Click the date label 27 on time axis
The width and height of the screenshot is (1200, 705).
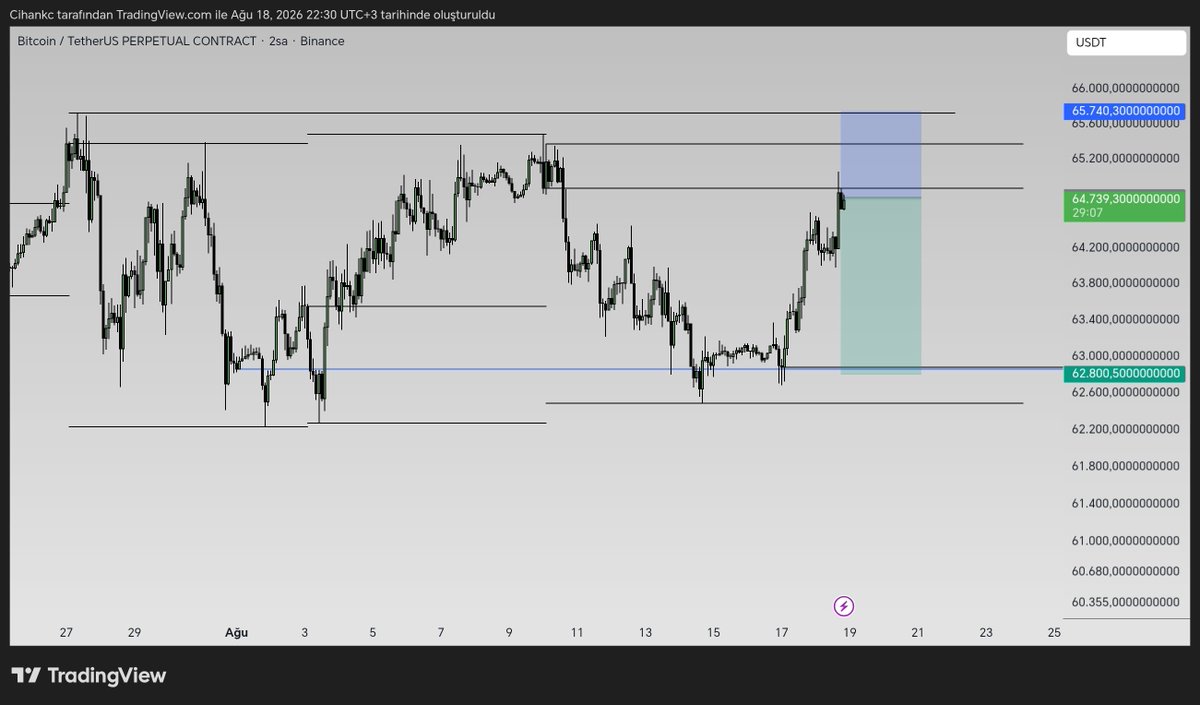click(x=66, y=632)
